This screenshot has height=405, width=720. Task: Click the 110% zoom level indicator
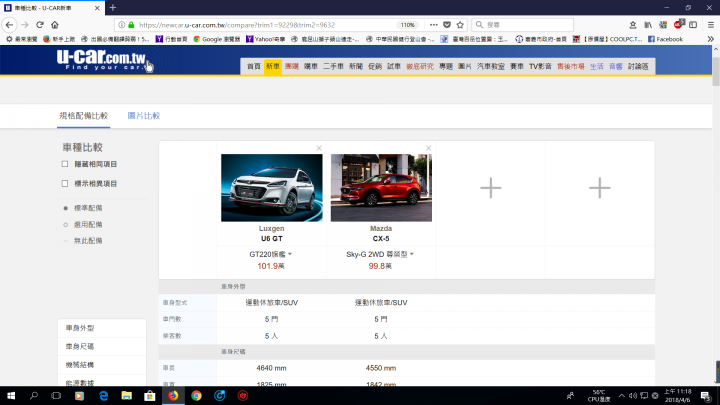(x=407, y=25)
